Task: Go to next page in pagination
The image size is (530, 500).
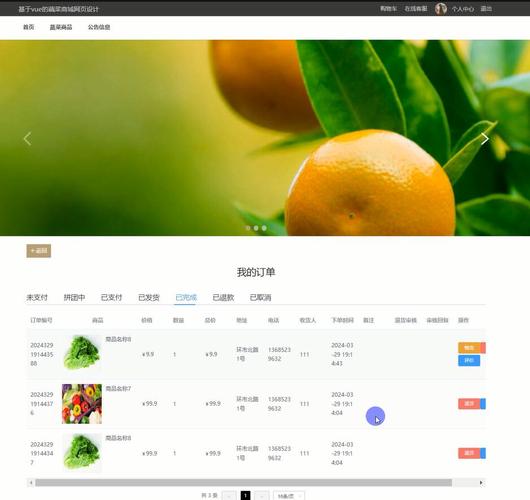Action: tap(262, 496)
